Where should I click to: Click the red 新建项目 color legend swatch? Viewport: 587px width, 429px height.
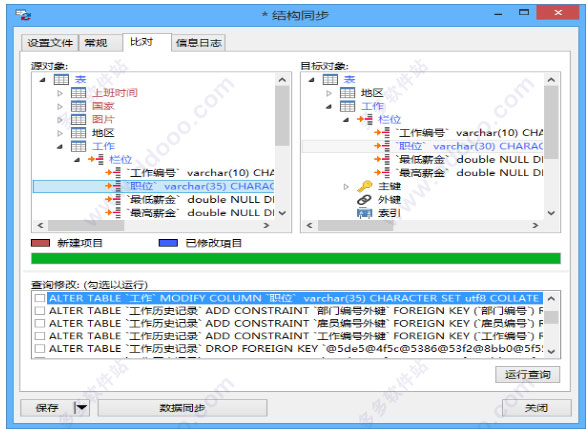40,243
